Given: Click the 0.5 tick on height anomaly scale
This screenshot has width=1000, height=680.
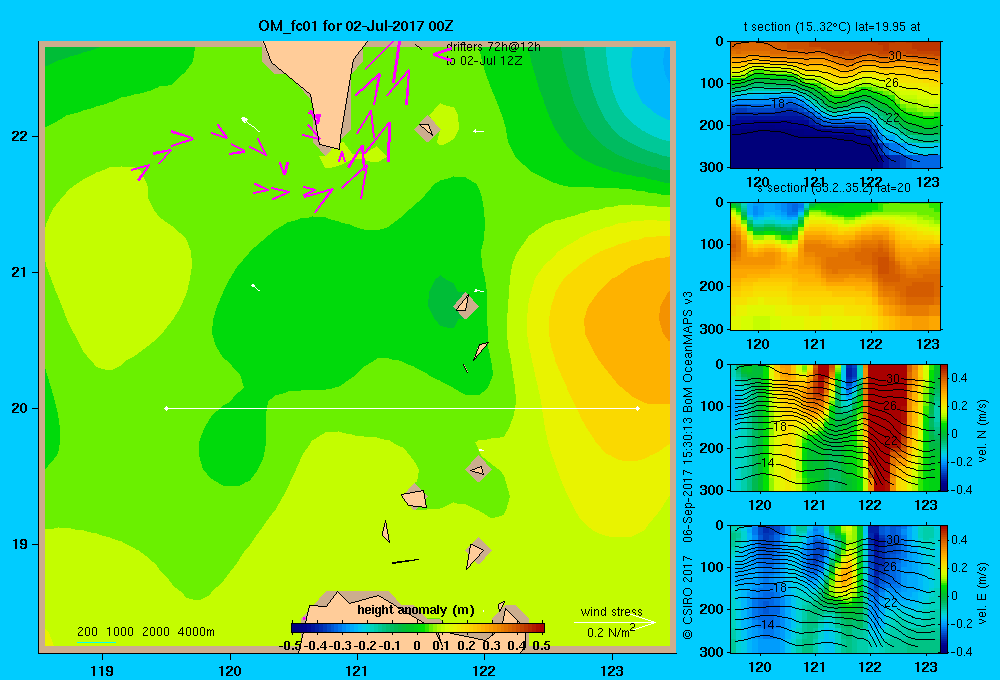Looking at the screenshot, I should pos(541,646).
